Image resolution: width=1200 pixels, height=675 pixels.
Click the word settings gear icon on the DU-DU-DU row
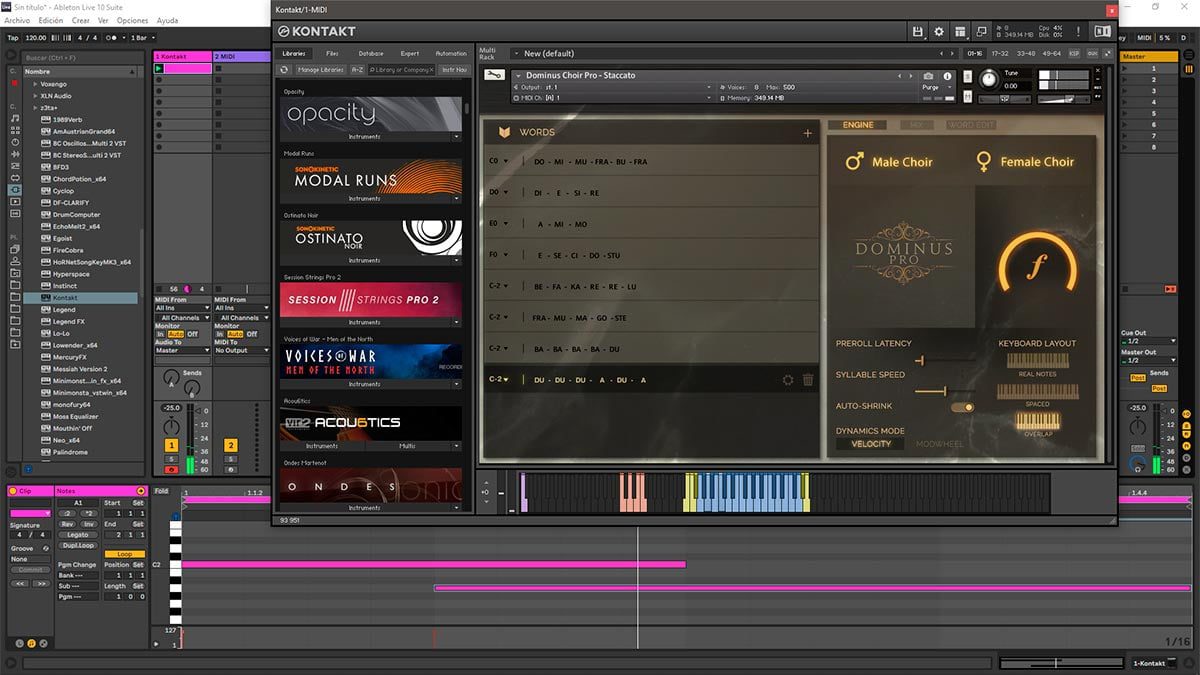coord(787,380)
